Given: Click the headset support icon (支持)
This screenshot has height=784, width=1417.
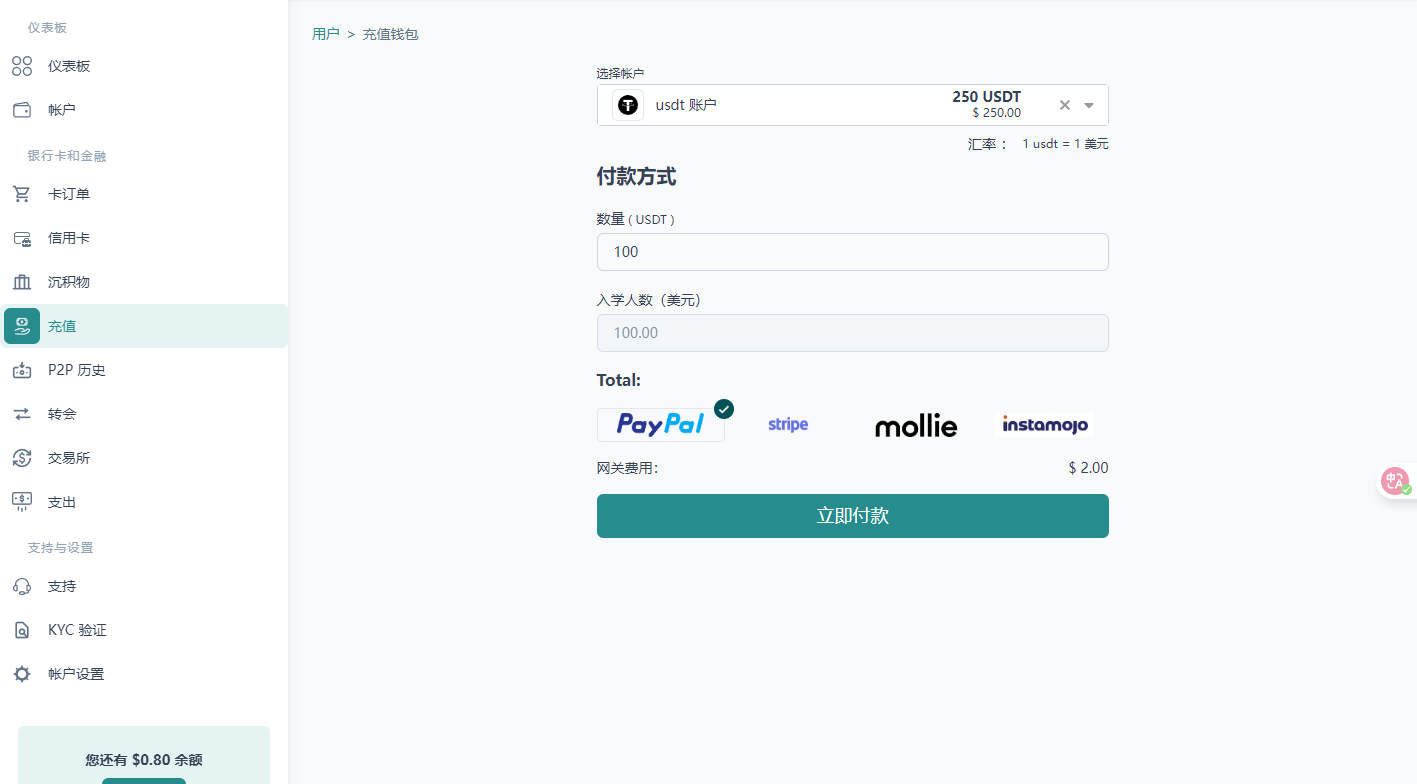Looking at the screenshot, I should (x=22, y=586).
